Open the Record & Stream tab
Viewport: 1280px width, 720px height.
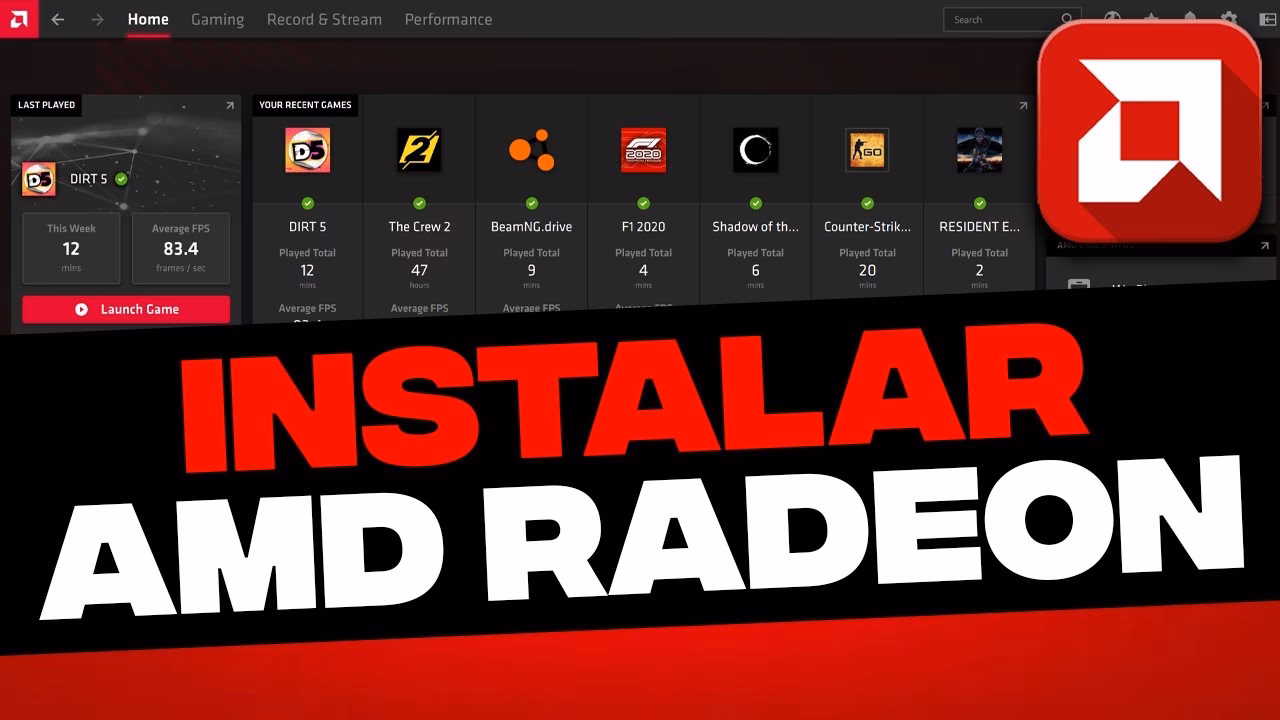click(x=324, y=19)
